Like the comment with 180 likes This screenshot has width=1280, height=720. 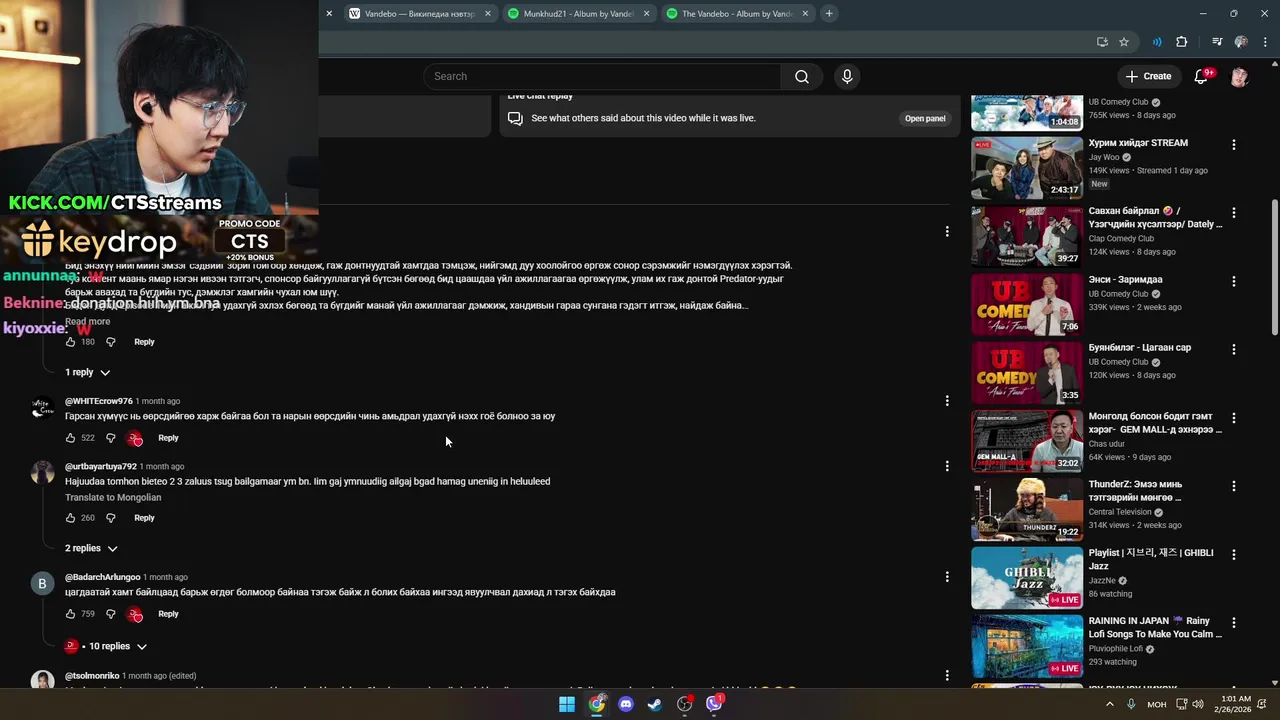(70, 342)
